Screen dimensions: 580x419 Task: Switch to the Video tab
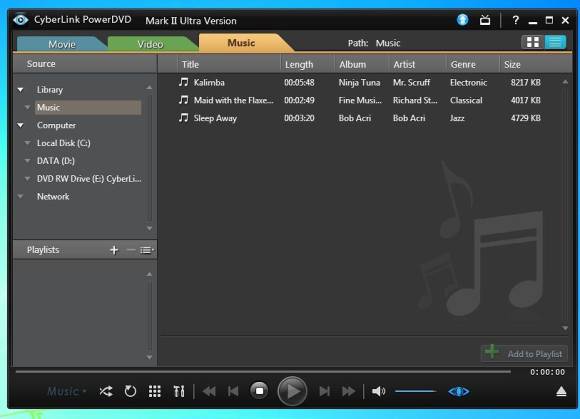pos(150,44)
